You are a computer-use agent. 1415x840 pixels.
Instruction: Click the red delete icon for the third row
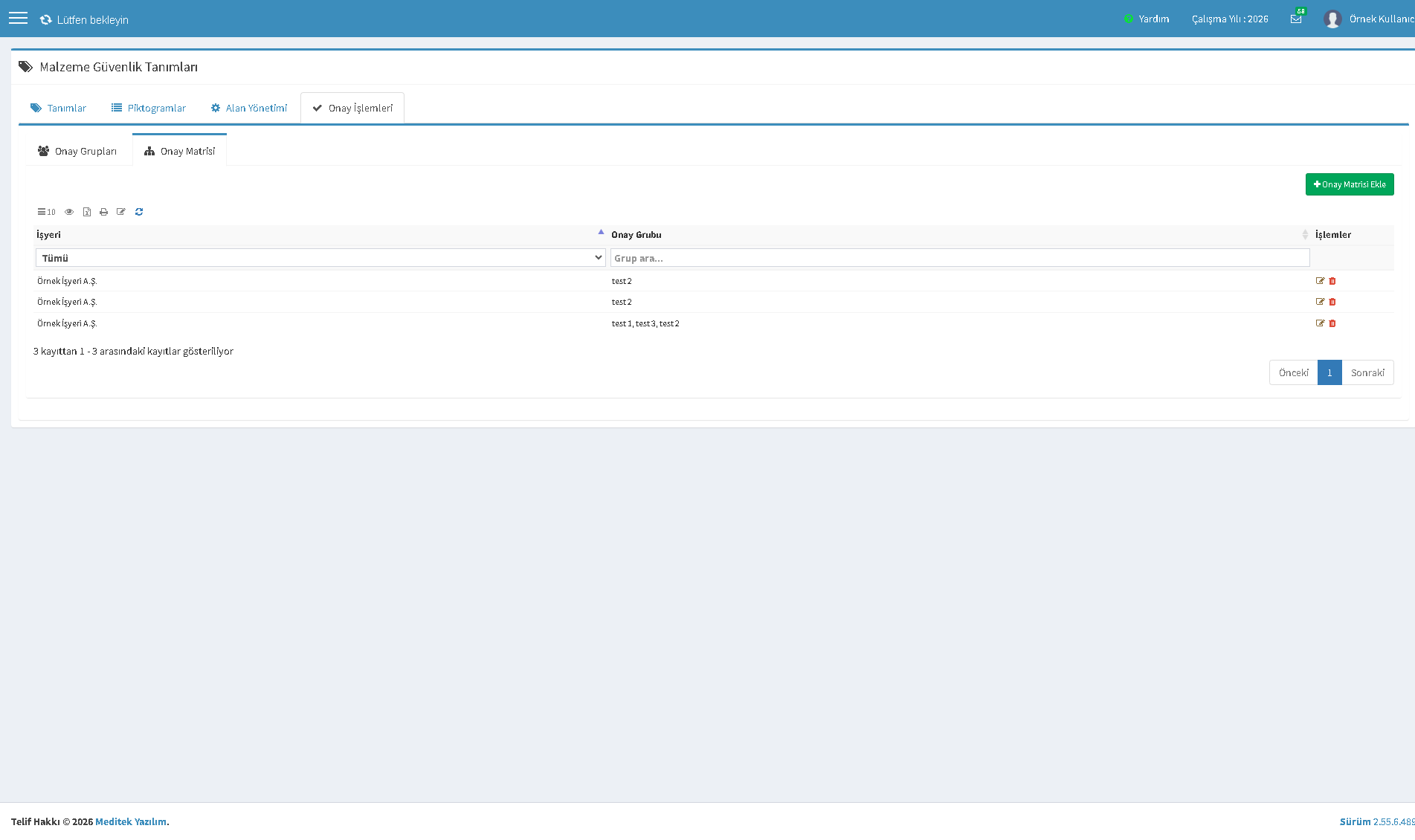pos(1332,323)
